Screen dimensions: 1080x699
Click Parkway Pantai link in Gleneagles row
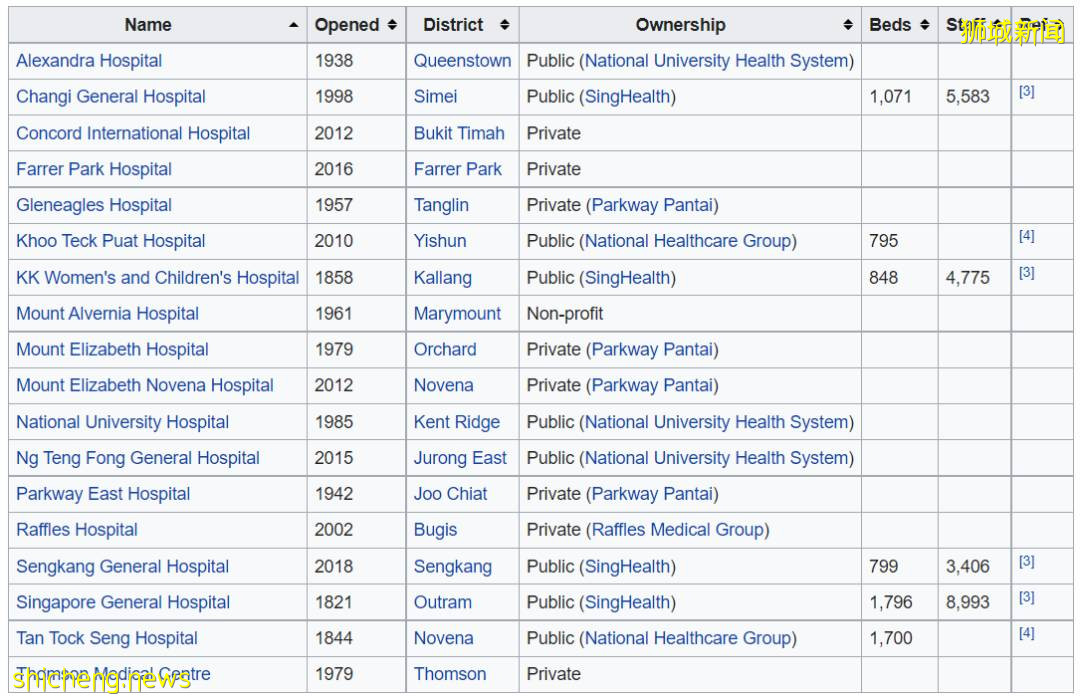[x=652, y=205]
